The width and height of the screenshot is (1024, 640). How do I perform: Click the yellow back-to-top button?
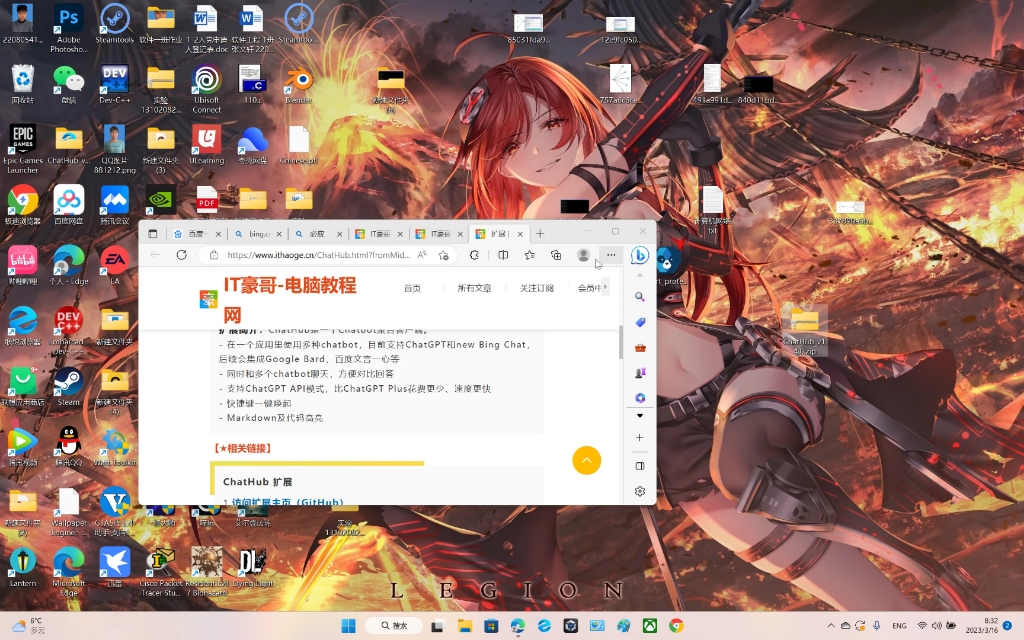tap(586, 460)
